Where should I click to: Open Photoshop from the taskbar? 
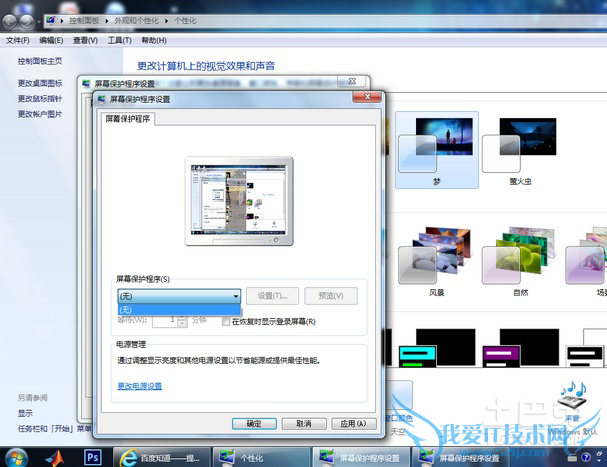[93, 457]
